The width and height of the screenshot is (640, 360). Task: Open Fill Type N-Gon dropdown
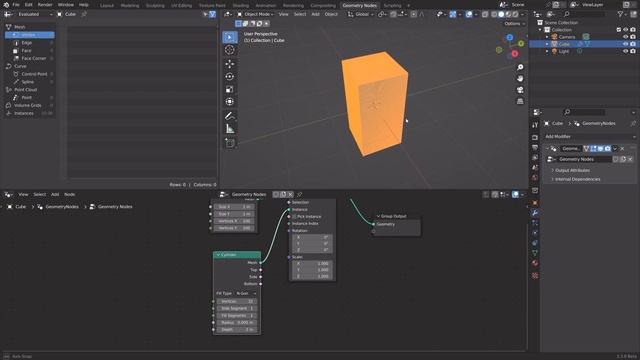[245, 293]
